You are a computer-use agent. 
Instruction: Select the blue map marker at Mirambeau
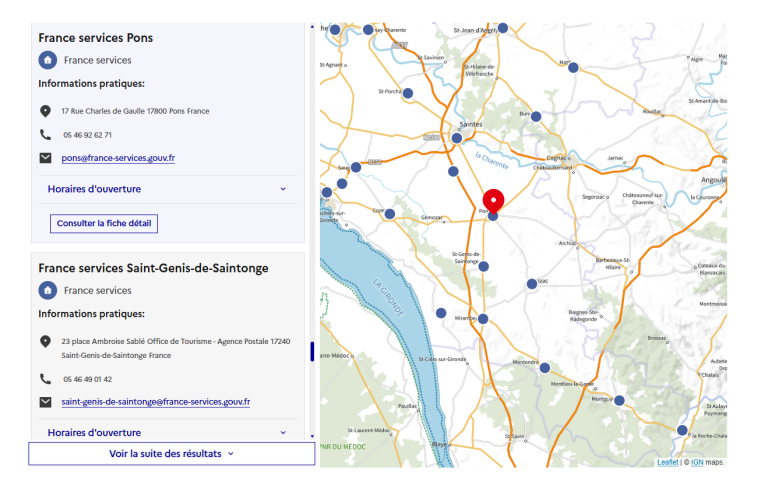pyautogui.click(x=483, y=319)
